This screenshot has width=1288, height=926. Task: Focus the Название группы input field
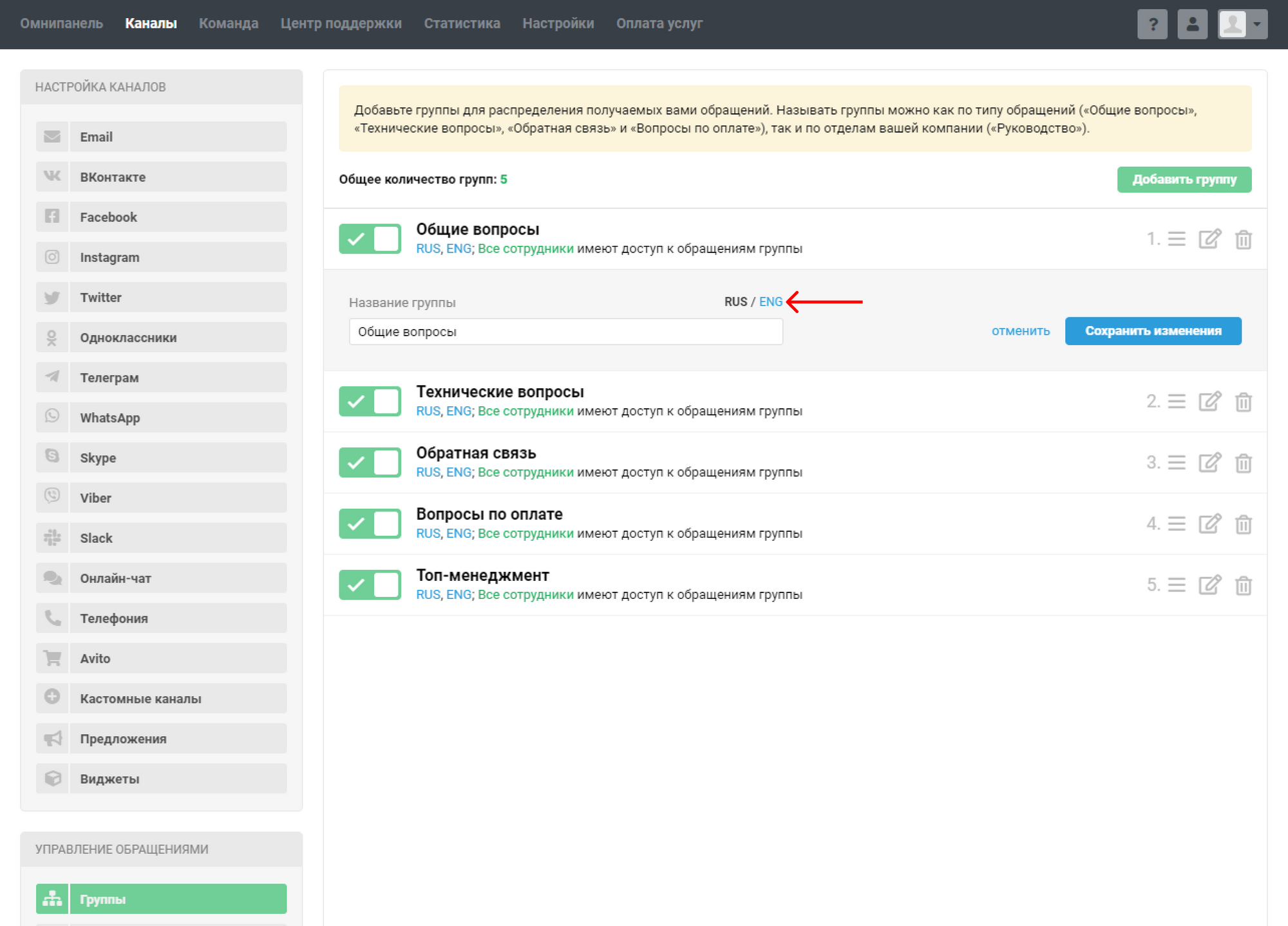(565, 332)
